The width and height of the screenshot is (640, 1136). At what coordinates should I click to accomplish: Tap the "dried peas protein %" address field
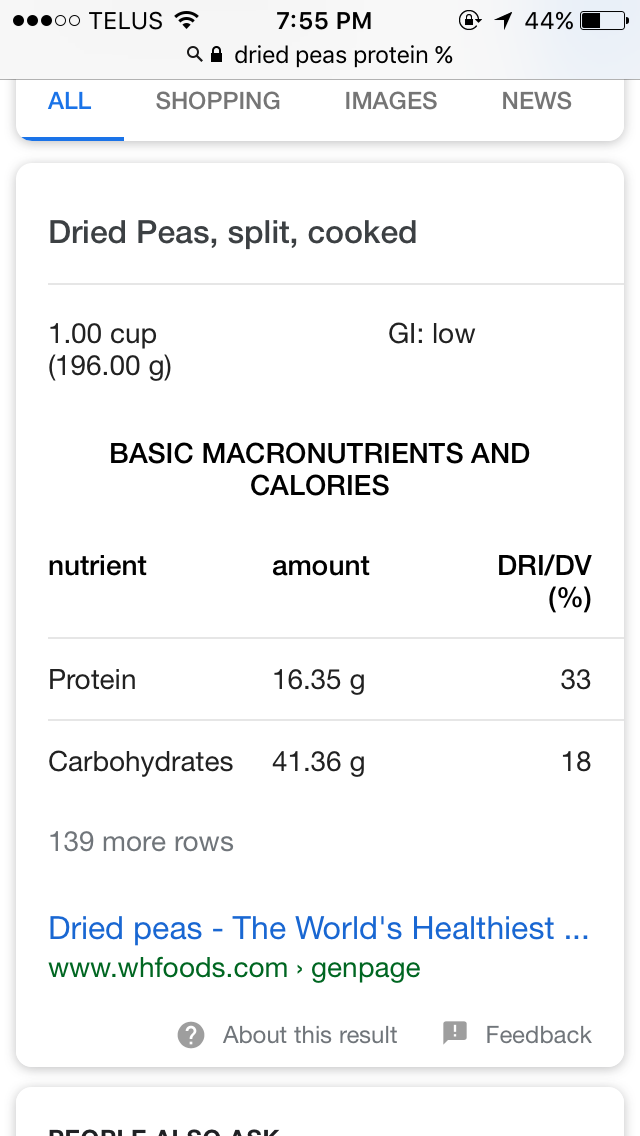[343, 55]
